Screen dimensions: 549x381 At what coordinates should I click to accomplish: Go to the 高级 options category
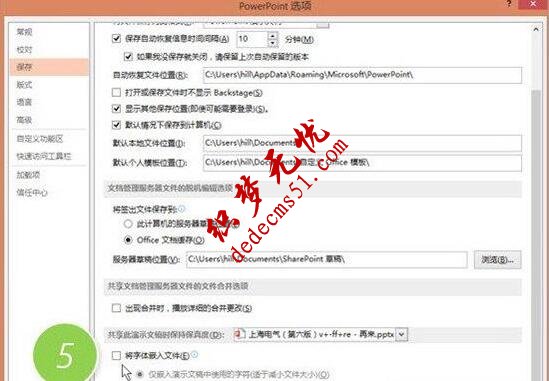(24, 120)
